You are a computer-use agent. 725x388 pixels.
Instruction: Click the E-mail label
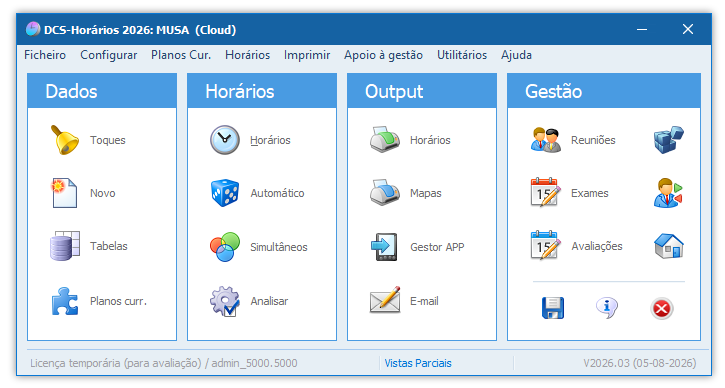(424, 301)
